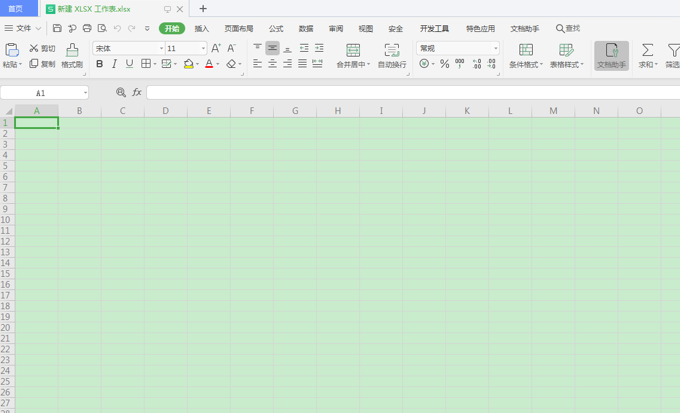
Task: Click in the formula bar input
Action: pos(413,92)
